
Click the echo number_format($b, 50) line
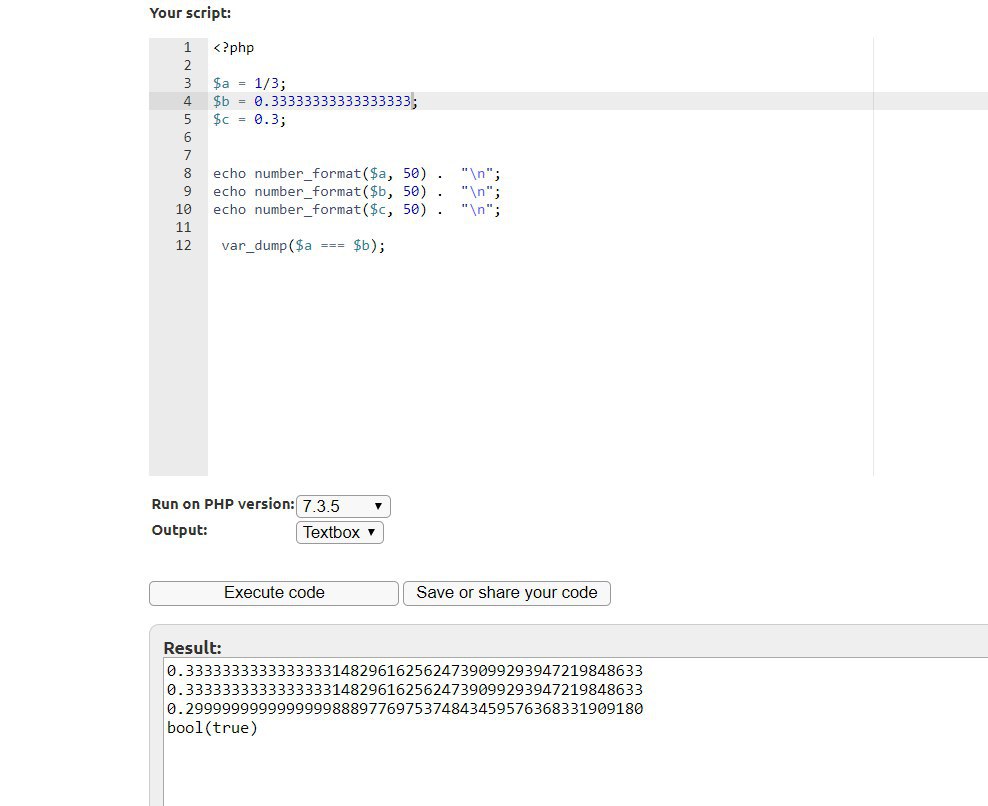357,192
